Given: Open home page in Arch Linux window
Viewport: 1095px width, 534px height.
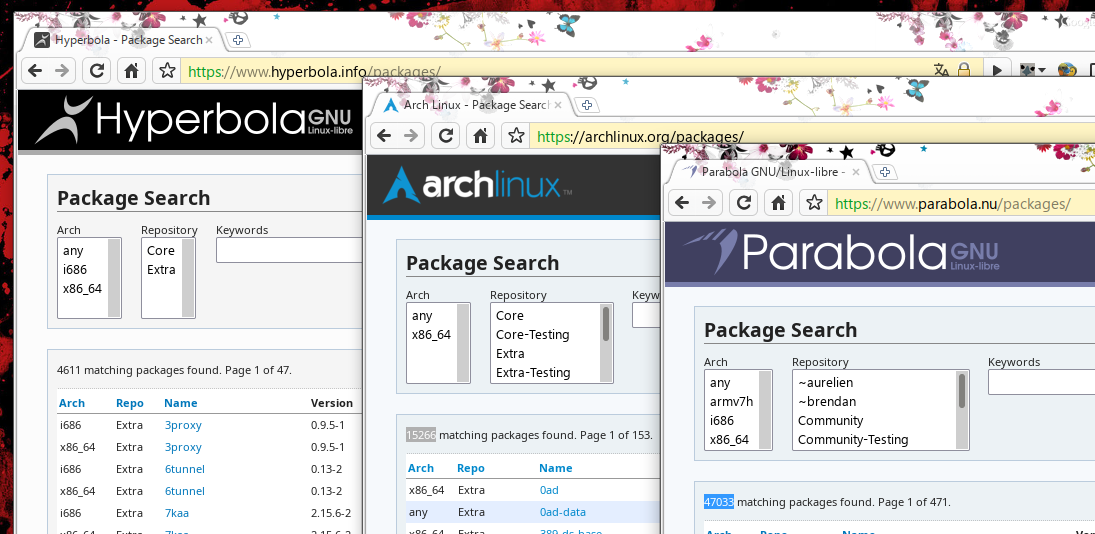Looking at the screenshot, I should tap(480, 135).
